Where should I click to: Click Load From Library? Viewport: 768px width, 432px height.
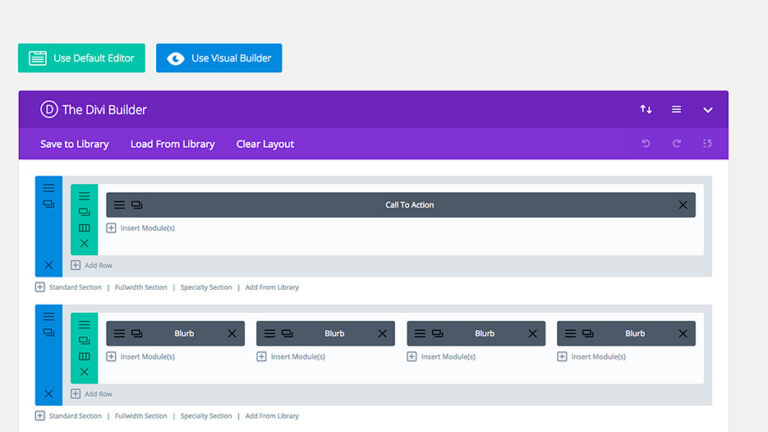click(172, 144)
